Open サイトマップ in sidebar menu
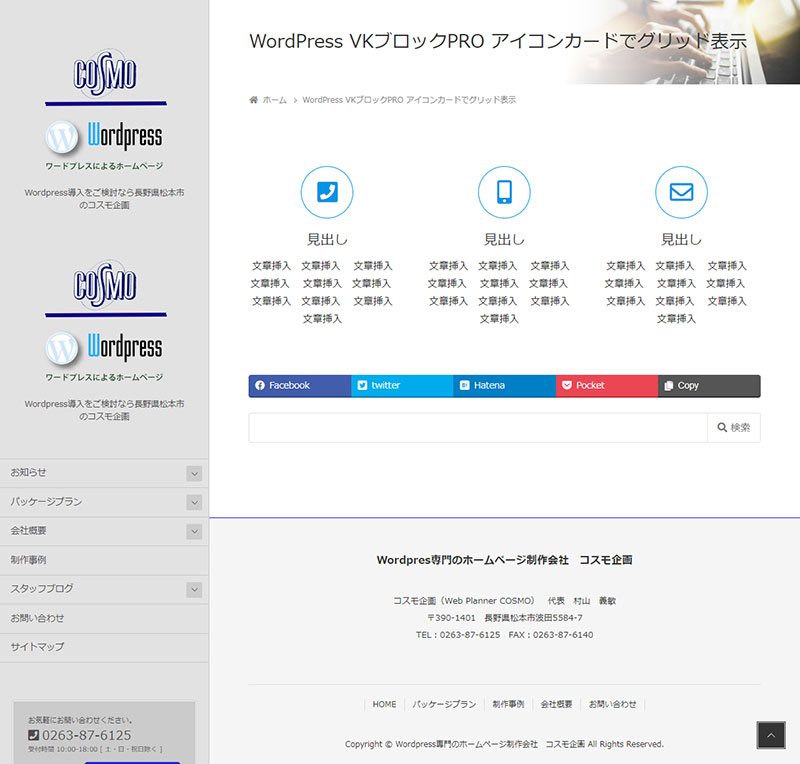 pos(37,647)
